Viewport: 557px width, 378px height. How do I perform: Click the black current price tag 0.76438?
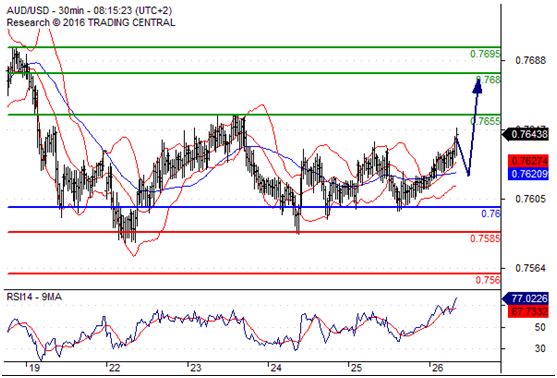(526, 135)
